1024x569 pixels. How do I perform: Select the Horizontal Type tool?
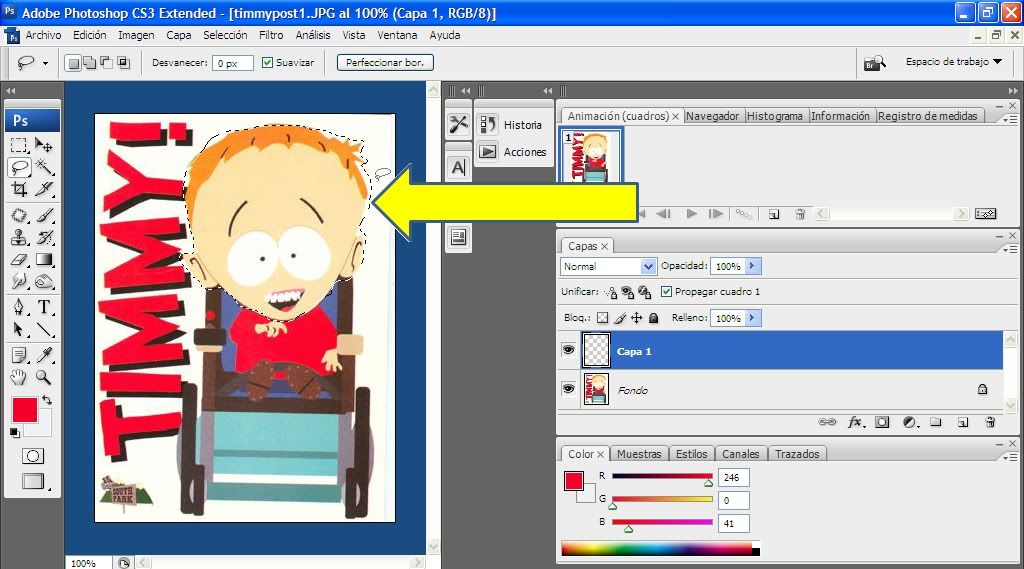coord(44,307)
